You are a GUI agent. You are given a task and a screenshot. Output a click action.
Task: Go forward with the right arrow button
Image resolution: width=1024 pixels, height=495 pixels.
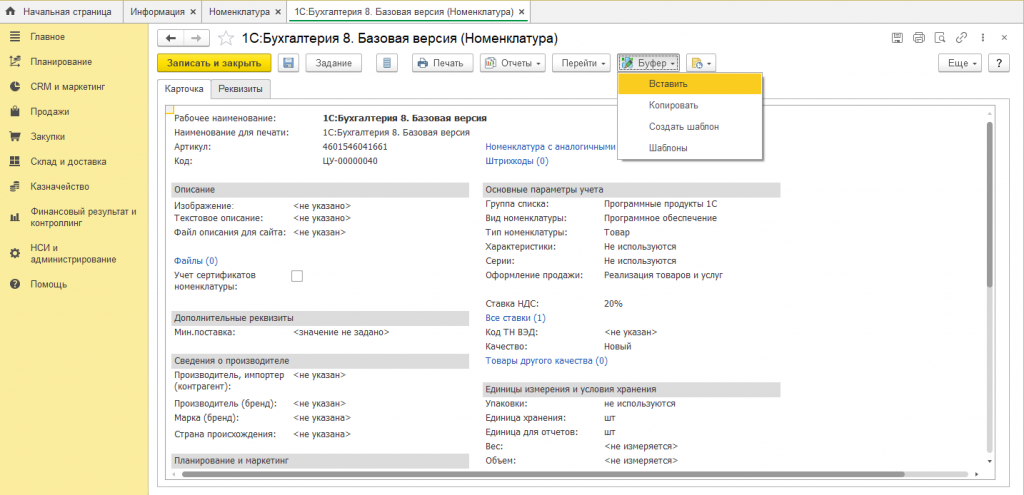[x=197, y=39]
